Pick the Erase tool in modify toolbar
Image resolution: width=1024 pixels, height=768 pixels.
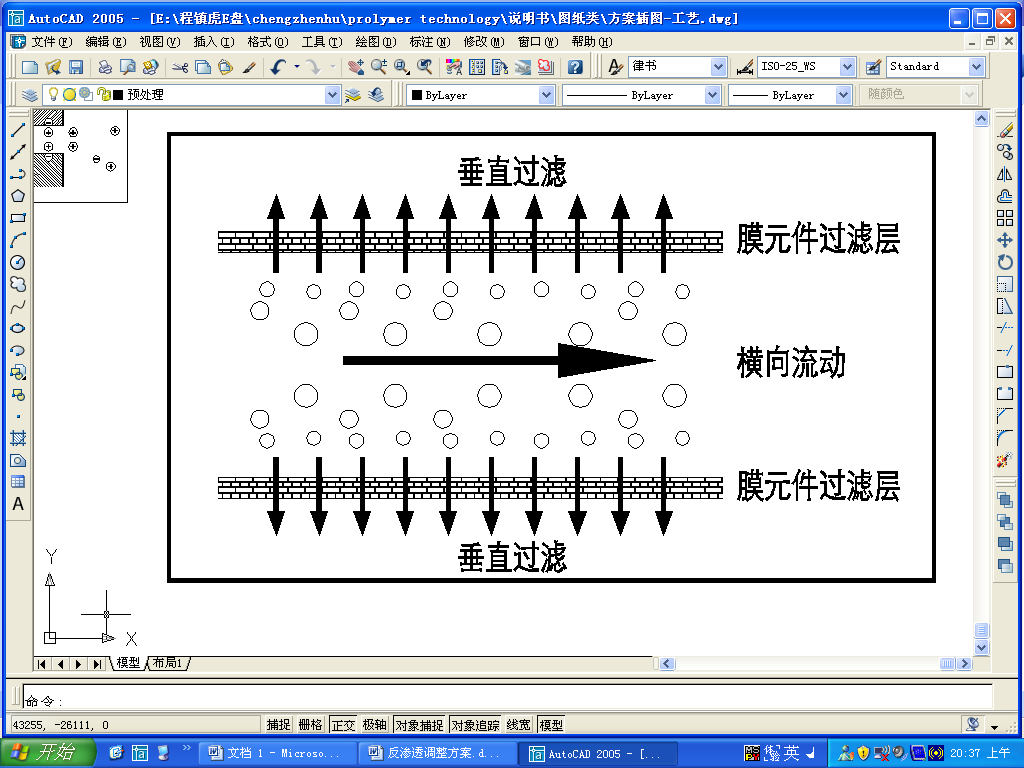tap(1005, 130)
